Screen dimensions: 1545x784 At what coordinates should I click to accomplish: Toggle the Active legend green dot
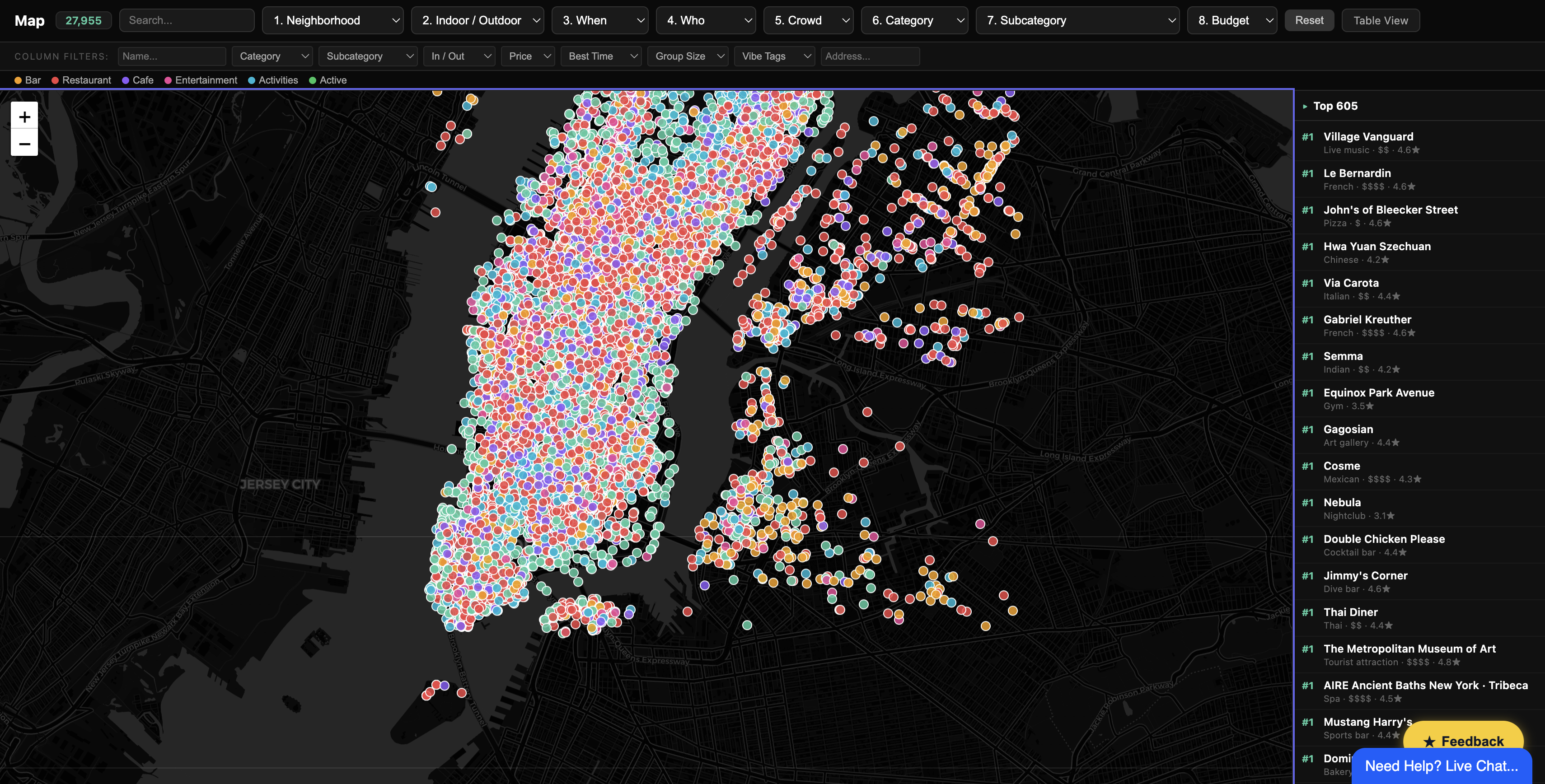313,80
